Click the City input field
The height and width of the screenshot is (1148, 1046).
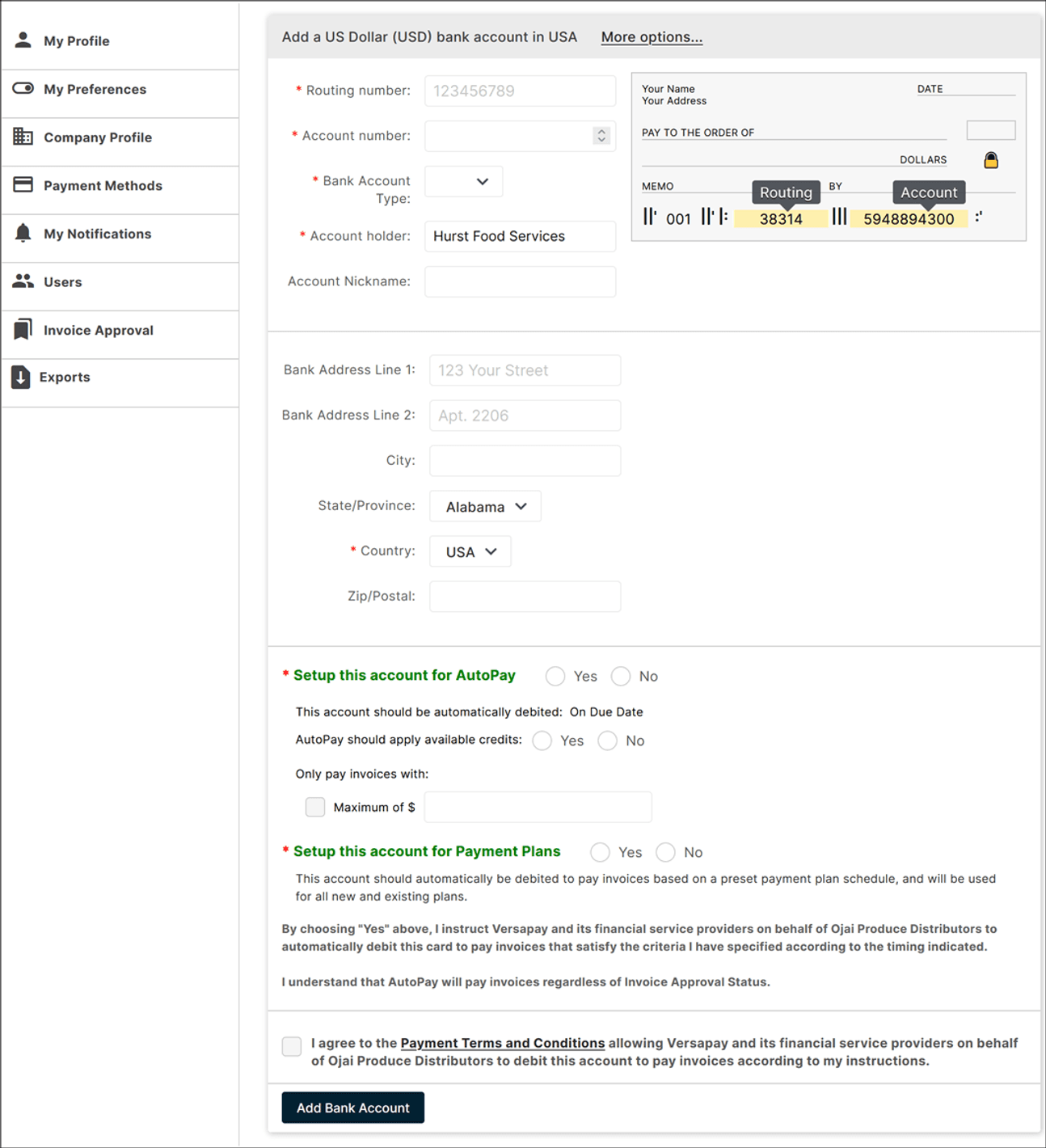click(x=525, y=461)
